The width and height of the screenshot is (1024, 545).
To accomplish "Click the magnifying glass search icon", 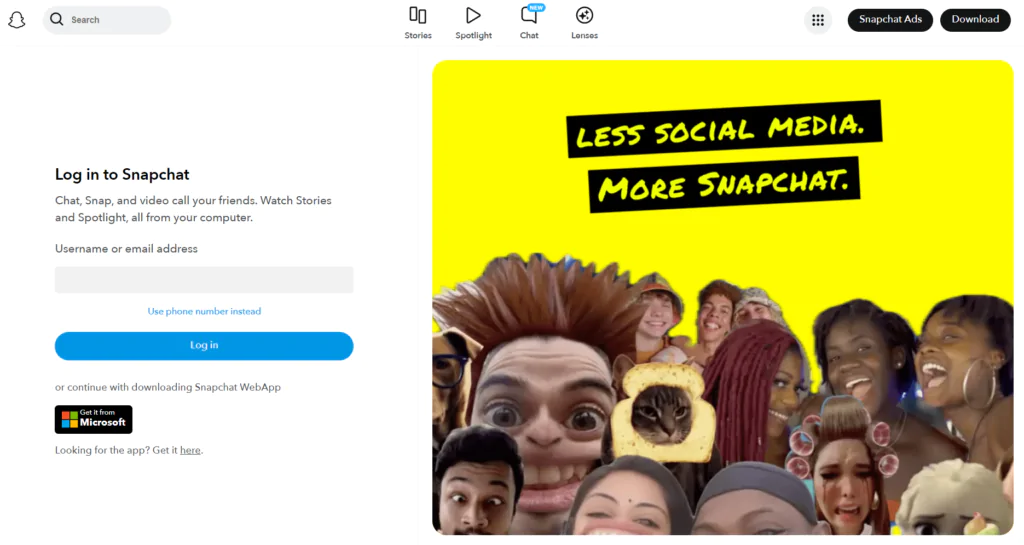I will click(x=57, y=20).
